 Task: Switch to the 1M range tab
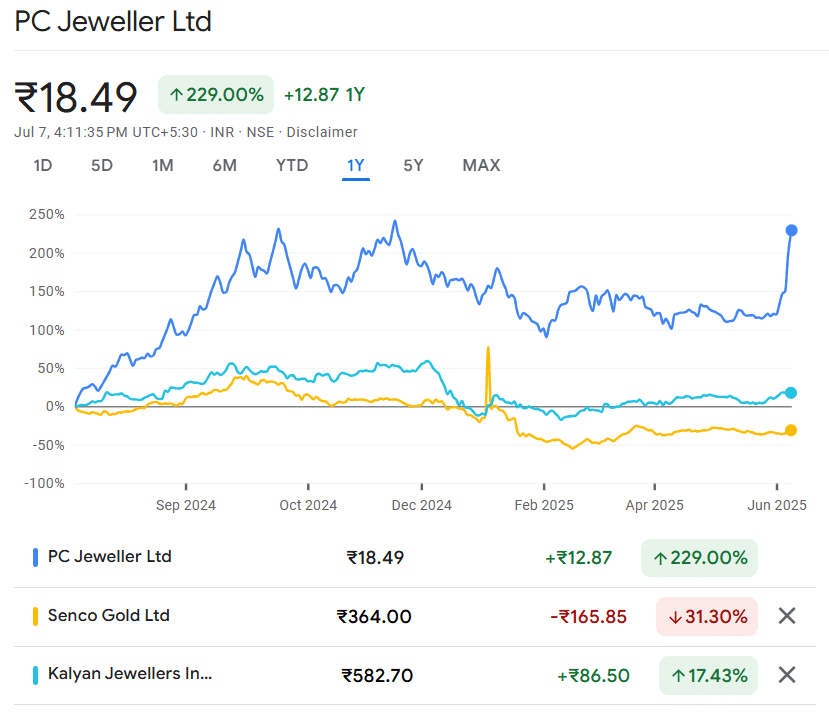[x=163, y=165]
